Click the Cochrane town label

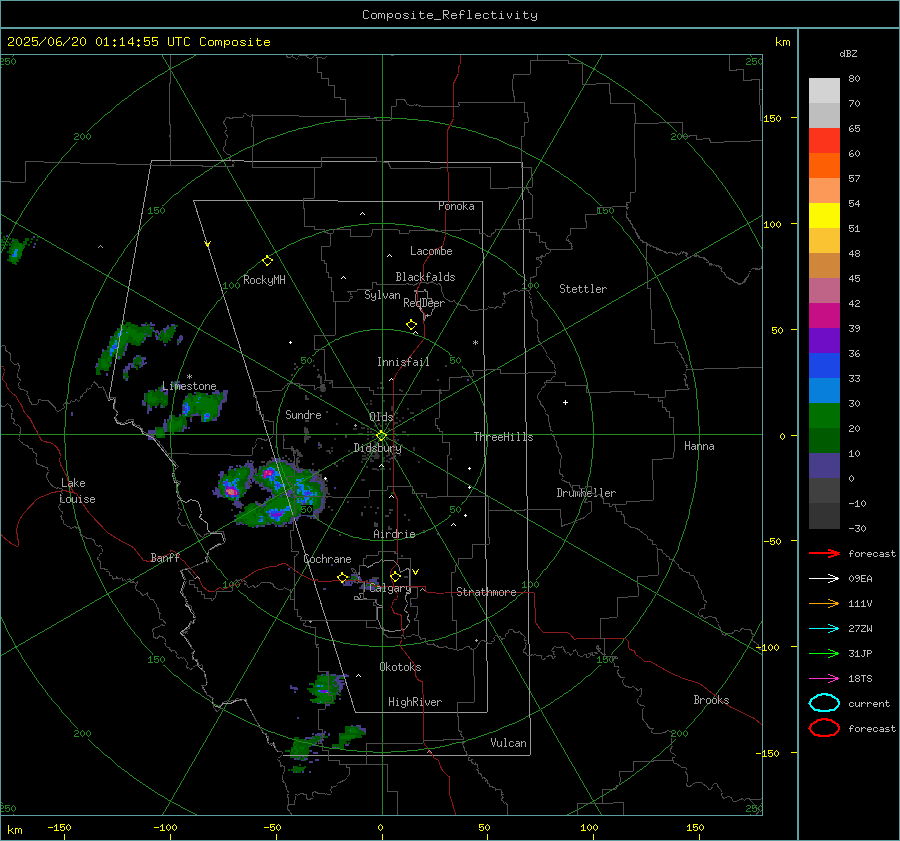tap(327, 559)
